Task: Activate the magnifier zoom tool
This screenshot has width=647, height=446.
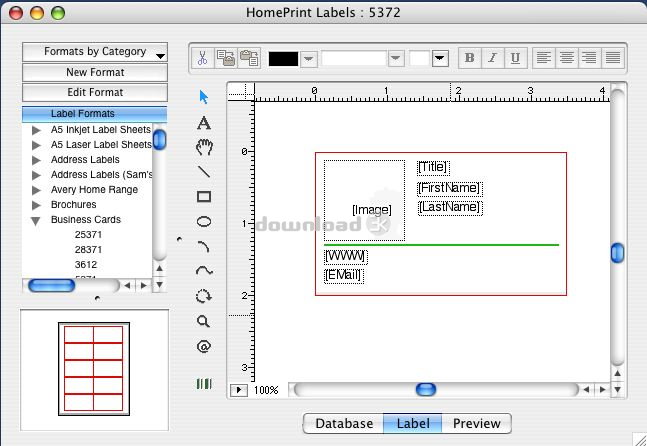Action: pyautogui.click(x=204, y=322)
